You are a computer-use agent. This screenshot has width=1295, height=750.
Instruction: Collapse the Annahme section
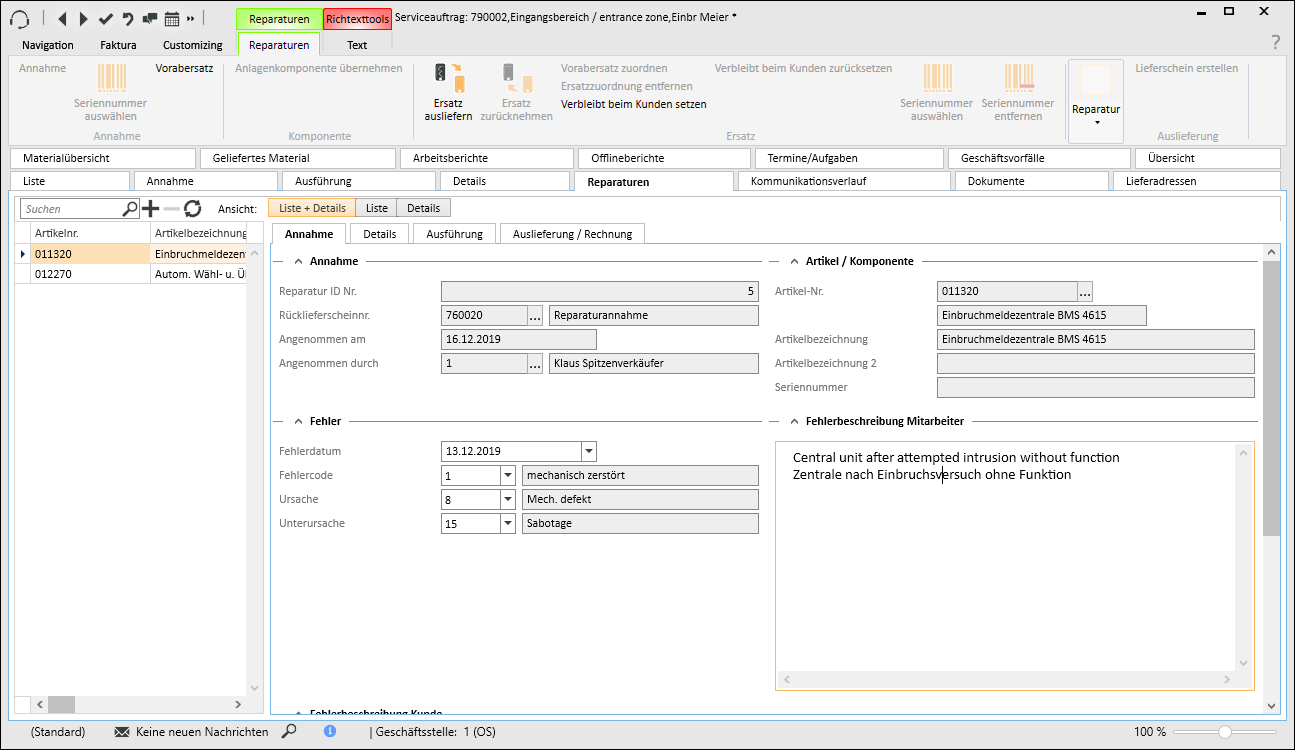(x=298, y=261)
